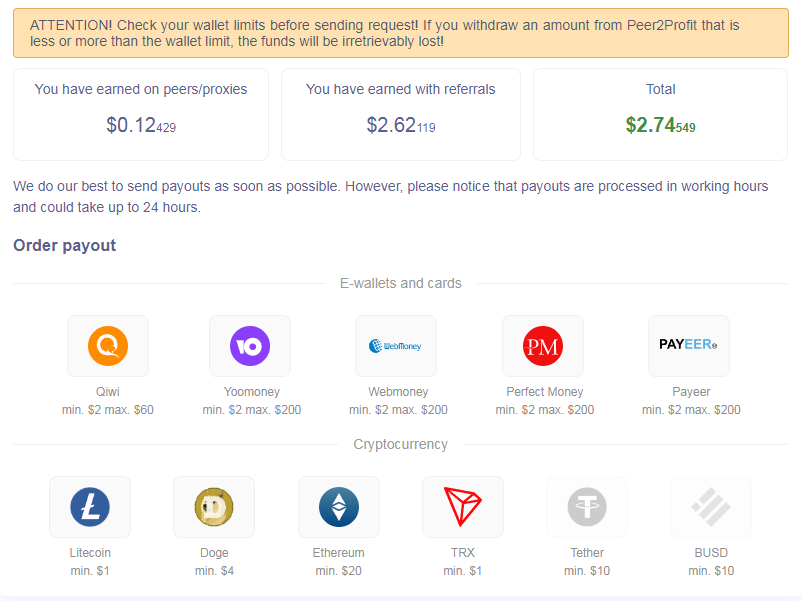Select Perfect Money payout option
The width and height of the screenshot is (803, 601).
click(x=543, y=346)
